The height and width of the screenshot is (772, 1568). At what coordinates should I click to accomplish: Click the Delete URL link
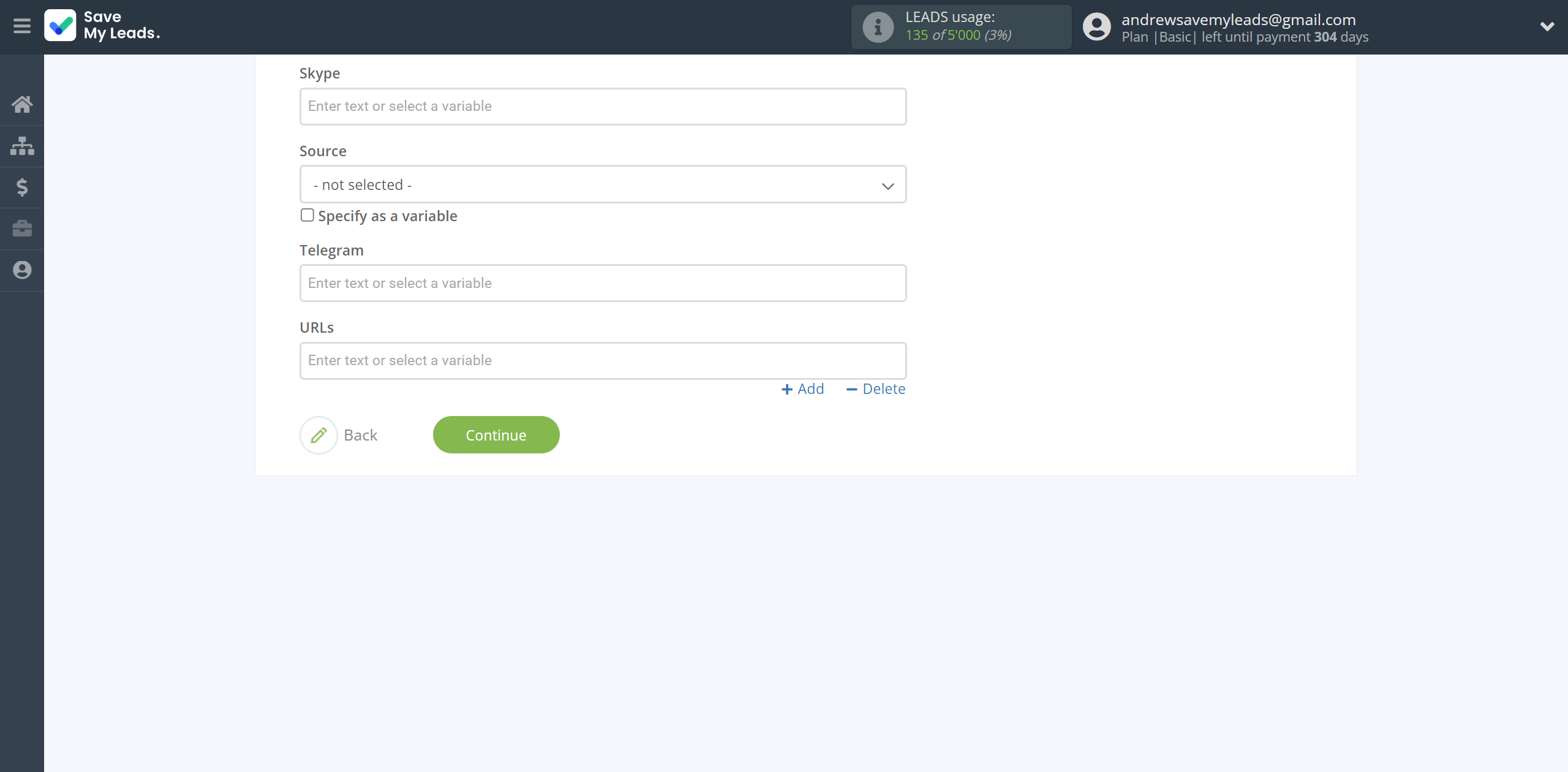874,388
